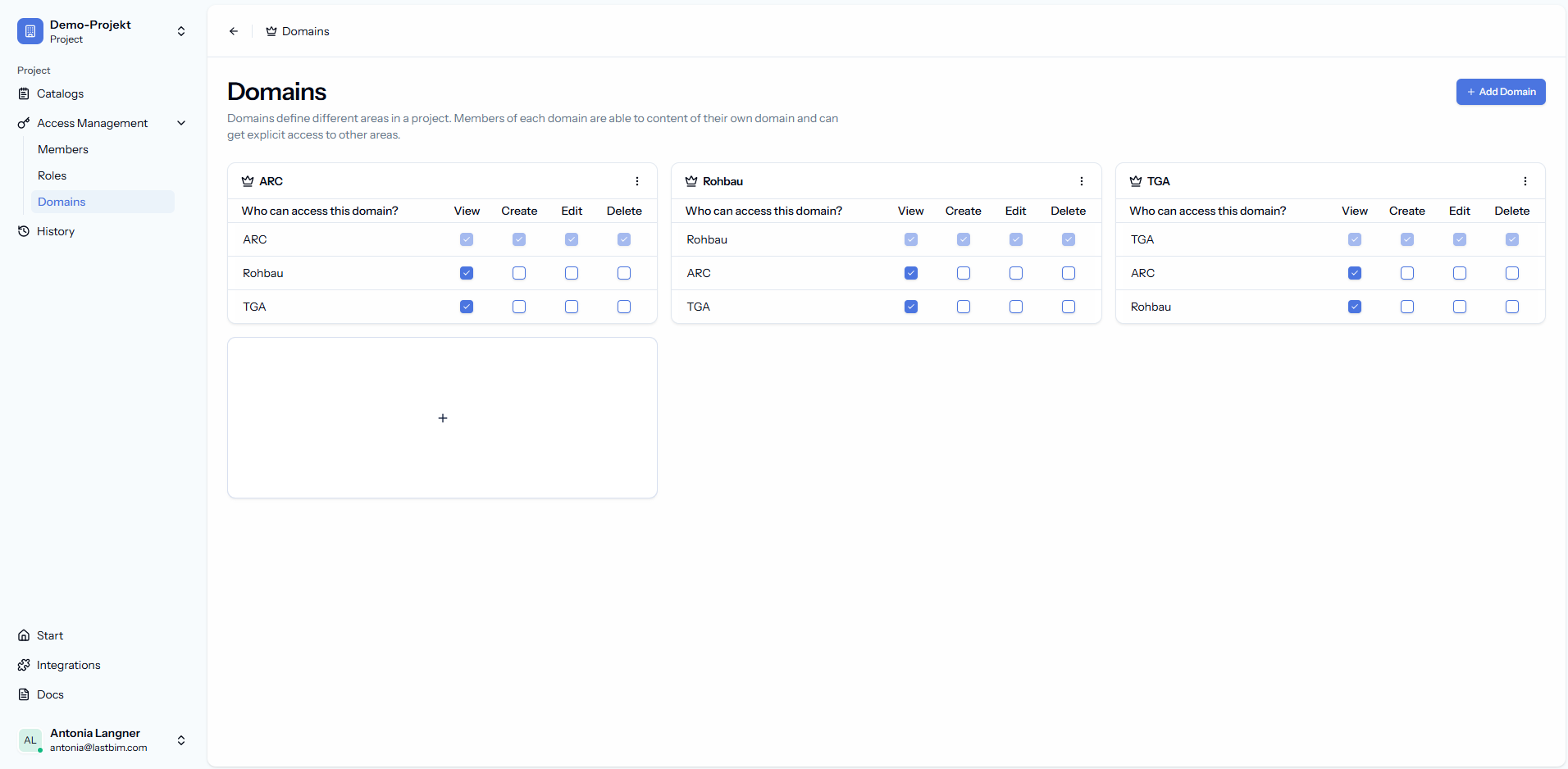Click the AL user avatar
1568x769 pixels.
coord(30,740)
